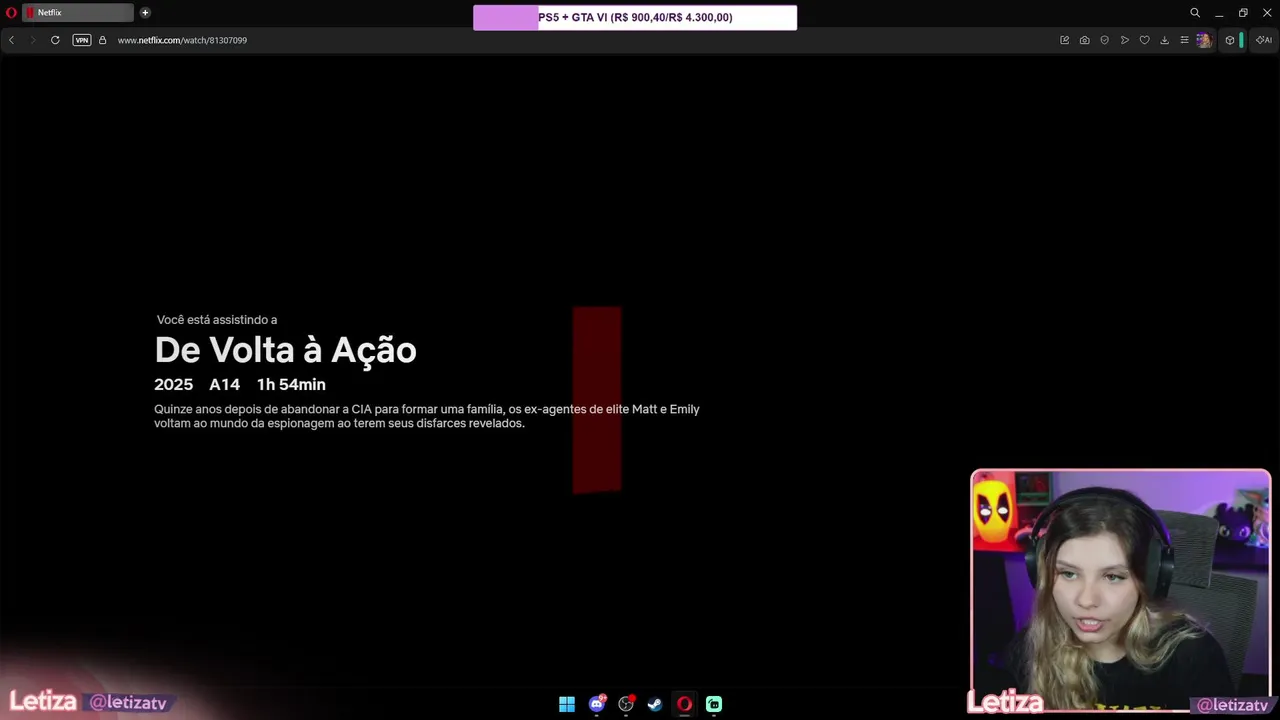This screenshot has height=720, width=1280.
Task: Open the Opera main menu logo
Action: click(x=11, y=13)
